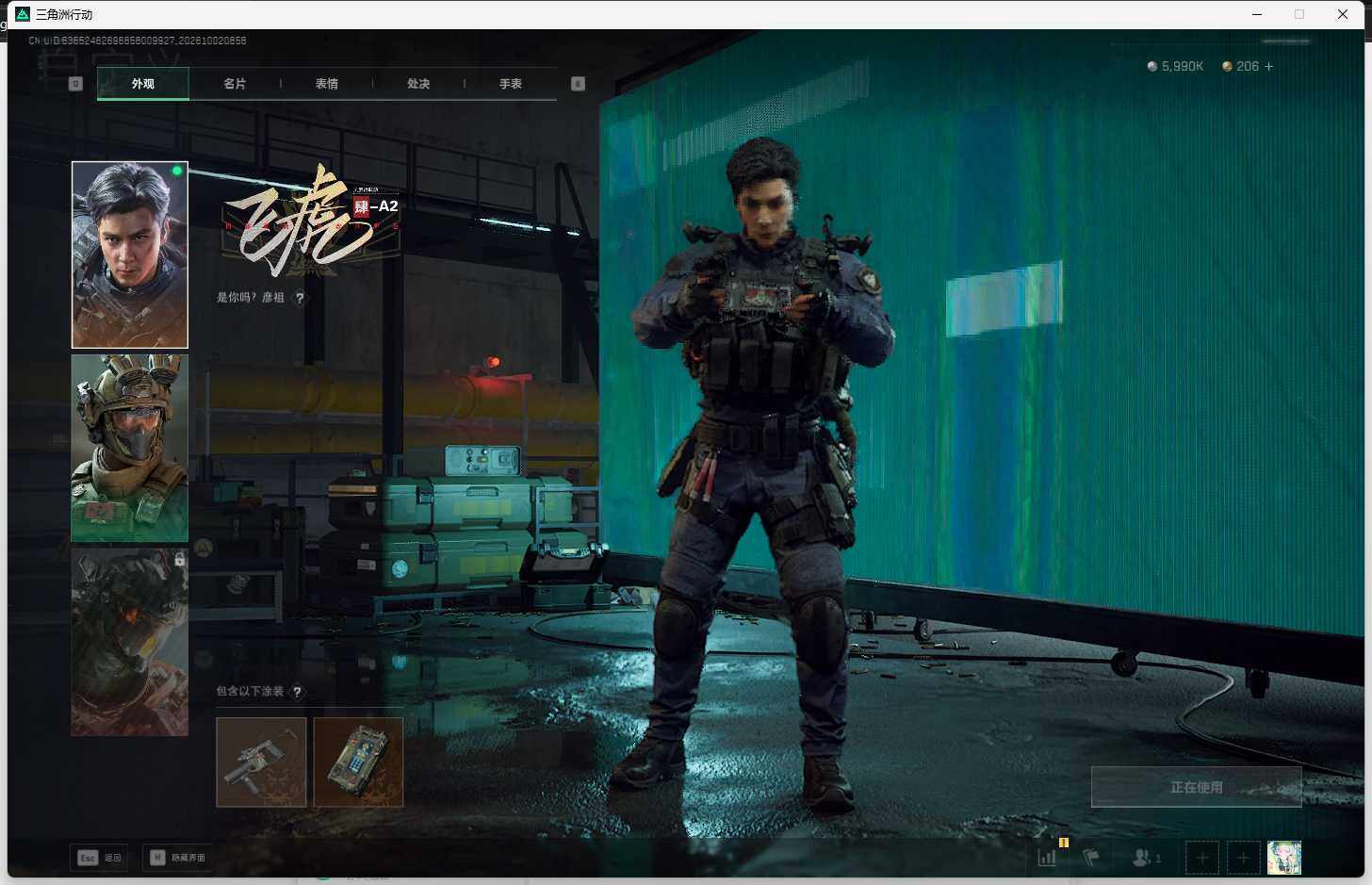The image size is (1372, 885).
Task: Open help icon beside 包含以下涂装
Action: [297, 692]
